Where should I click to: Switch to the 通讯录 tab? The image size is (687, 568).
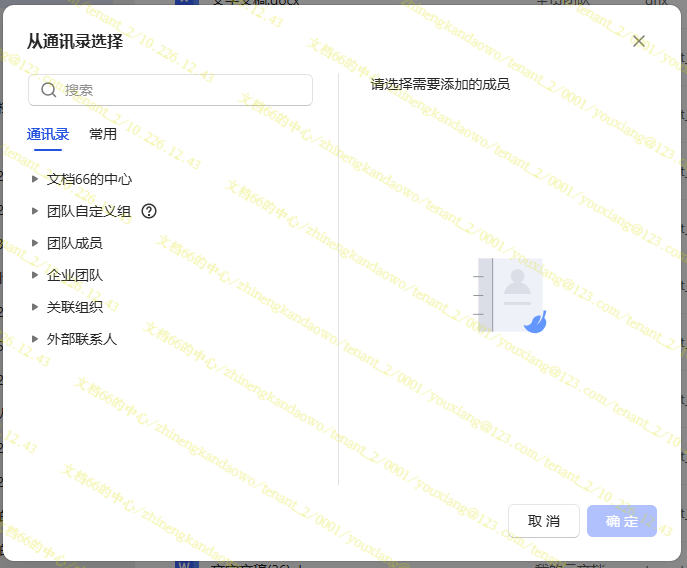click(x=48, y=134)
